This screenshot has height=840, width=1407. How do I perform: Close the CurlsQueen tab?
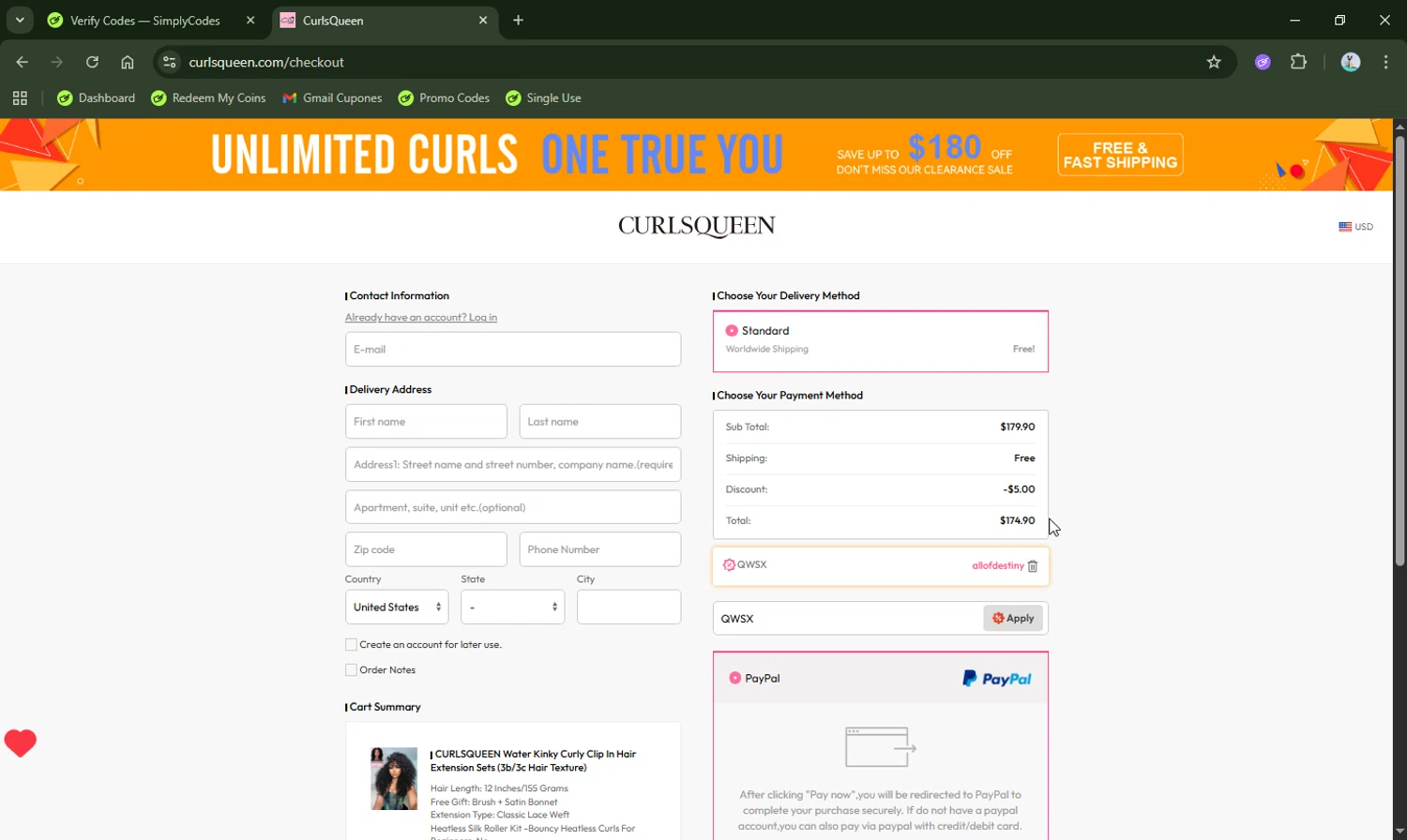[483, 20]
